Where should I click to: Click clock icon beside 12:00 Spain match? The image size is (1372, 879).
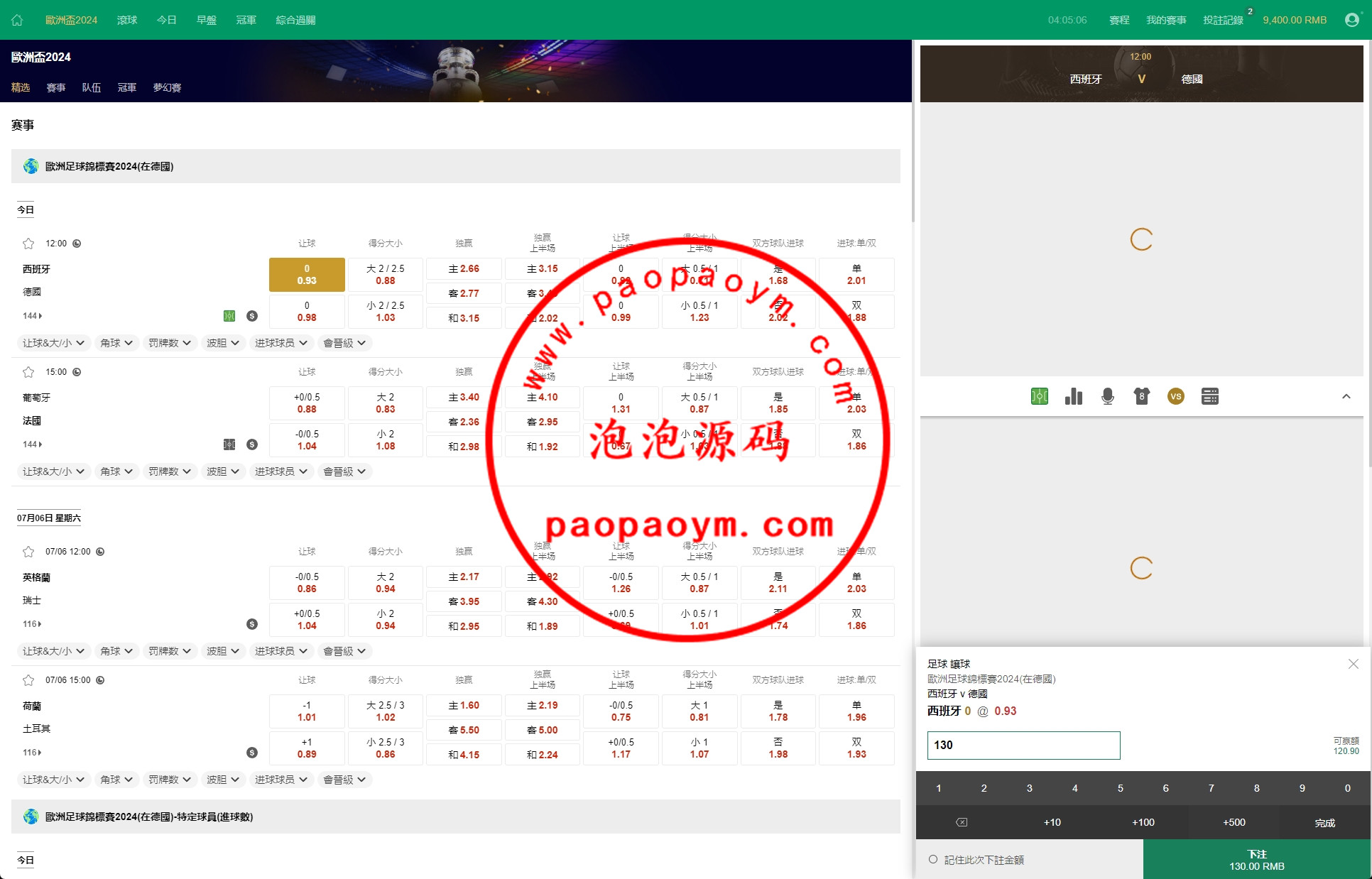coord(77,244)
